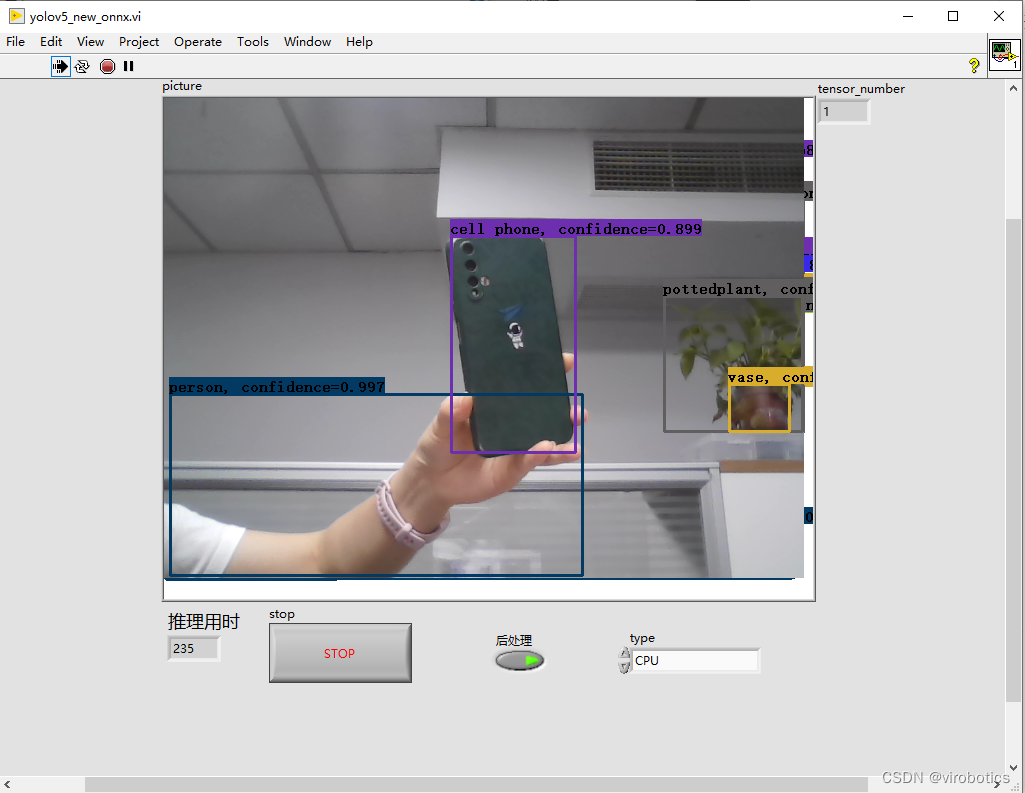Click the Run Continuously icon
This screenshot has height=793, width=1025.
coord(82,66)
